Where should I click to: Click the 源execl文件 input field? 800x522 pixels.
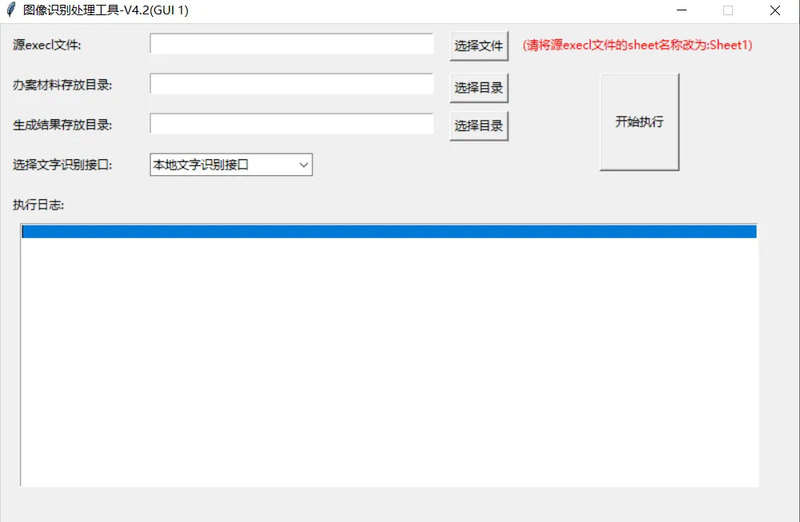coord(292,44)
